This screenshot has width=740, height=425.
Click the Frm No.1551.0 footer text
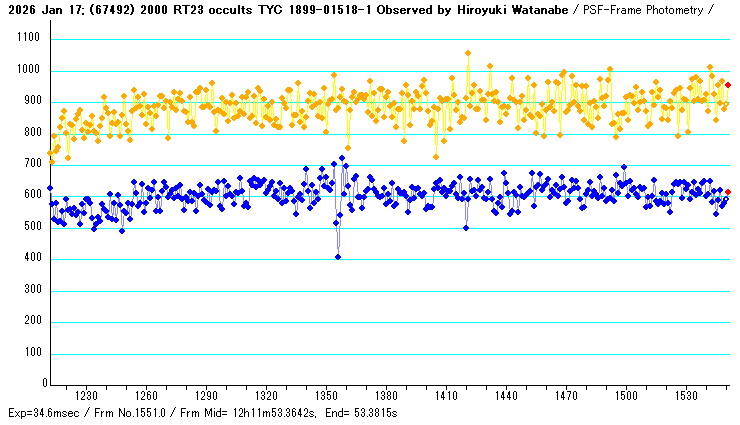pos(144,413)
